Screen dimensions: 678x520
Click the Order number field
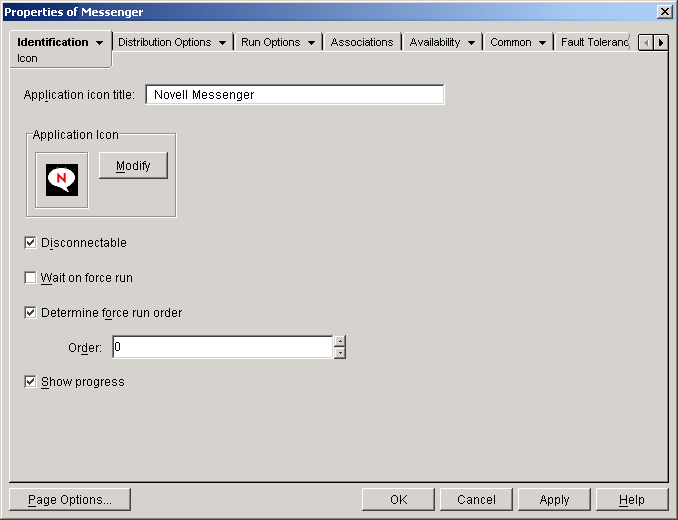(223, 347)
